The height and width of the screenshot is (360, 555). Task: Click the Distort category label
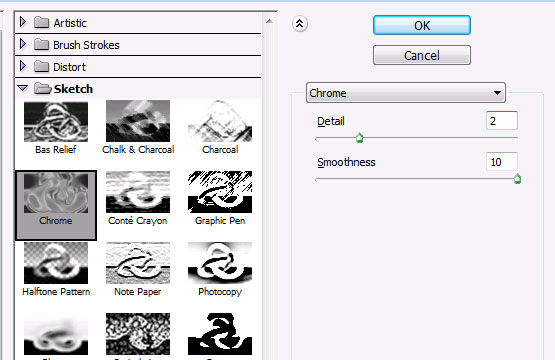[69, 67]
